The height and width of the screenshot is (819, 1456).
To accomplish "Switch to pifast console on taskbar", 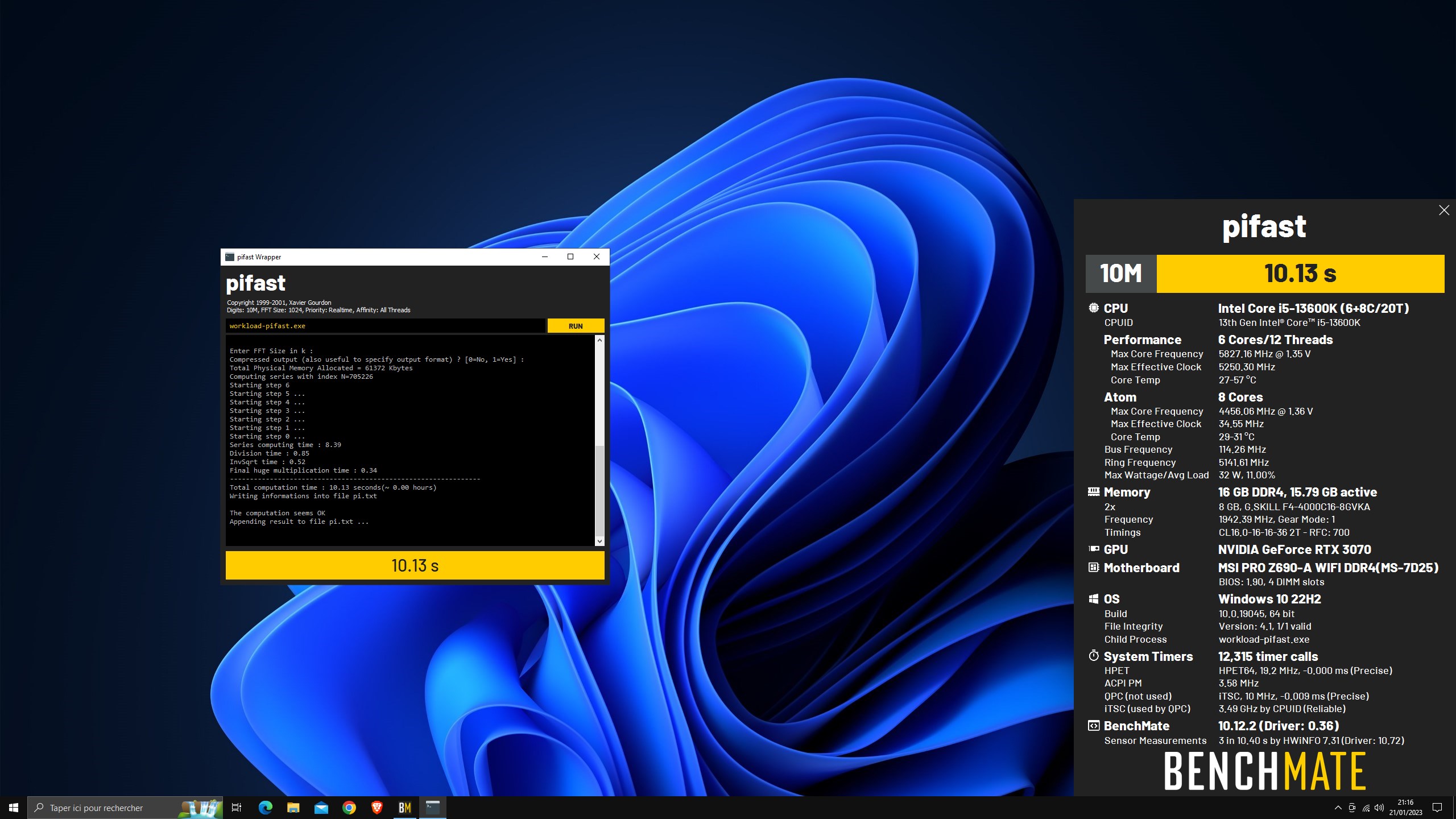I will pos(433,808).
